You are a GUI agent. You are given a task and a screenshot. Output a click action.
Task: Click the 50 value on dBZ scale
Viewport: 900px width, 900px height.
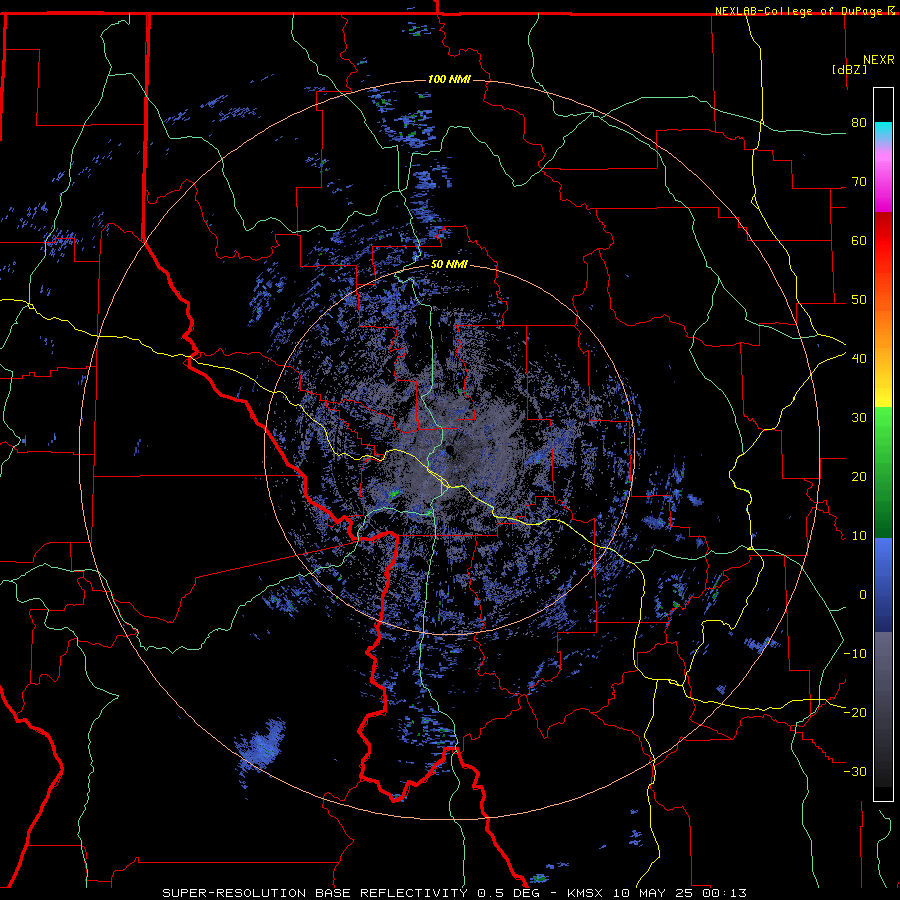click(859, 300)
